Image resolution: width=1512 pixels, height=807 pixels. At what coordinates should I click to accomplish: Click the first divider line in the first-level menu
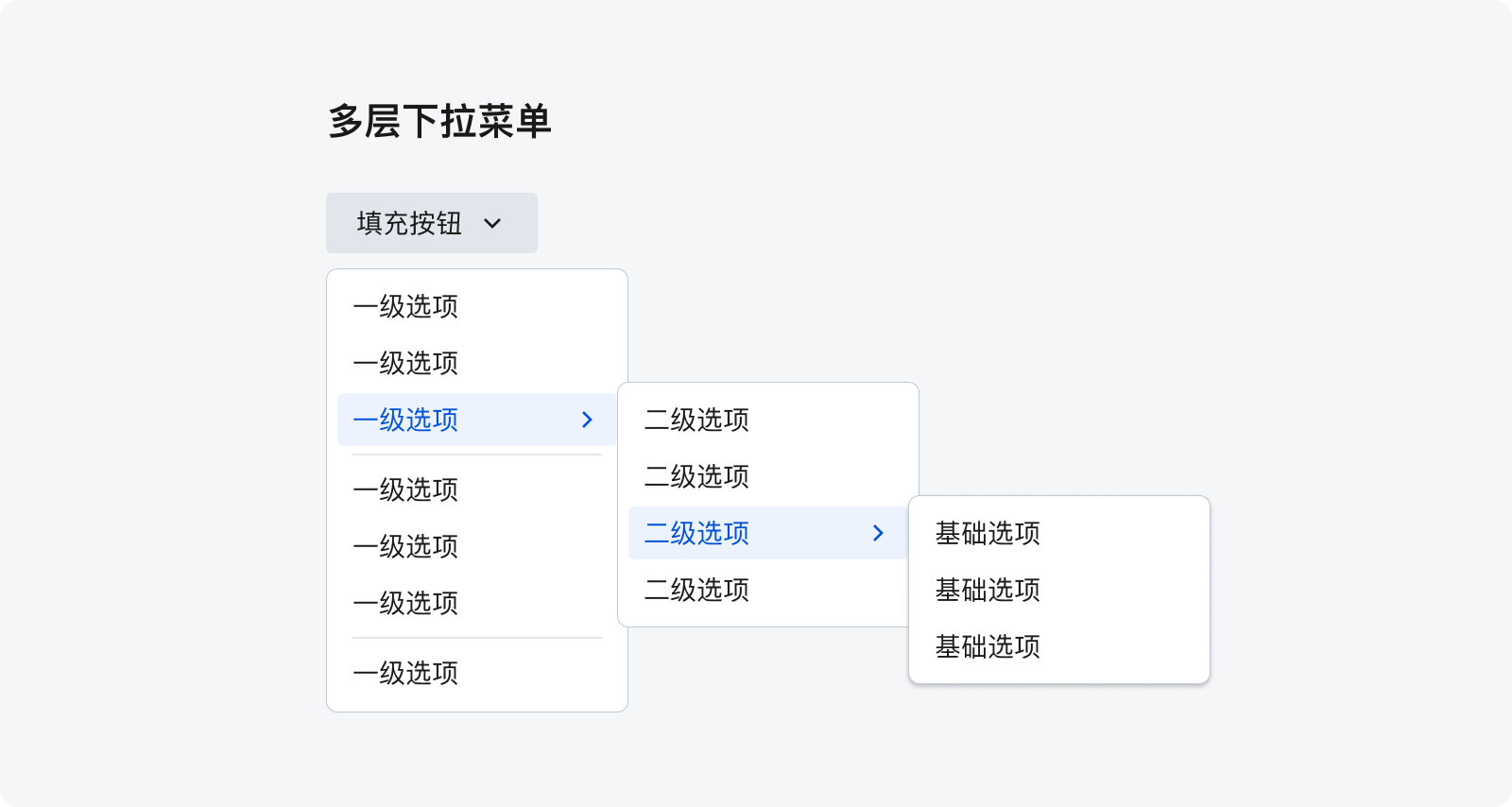pos(477,455)
